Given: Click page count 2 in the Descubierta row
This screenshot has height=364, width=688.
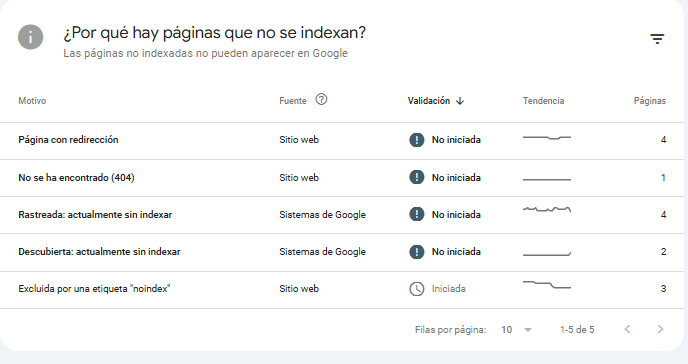Looking at the screenshot, I should tap(663, 252).
